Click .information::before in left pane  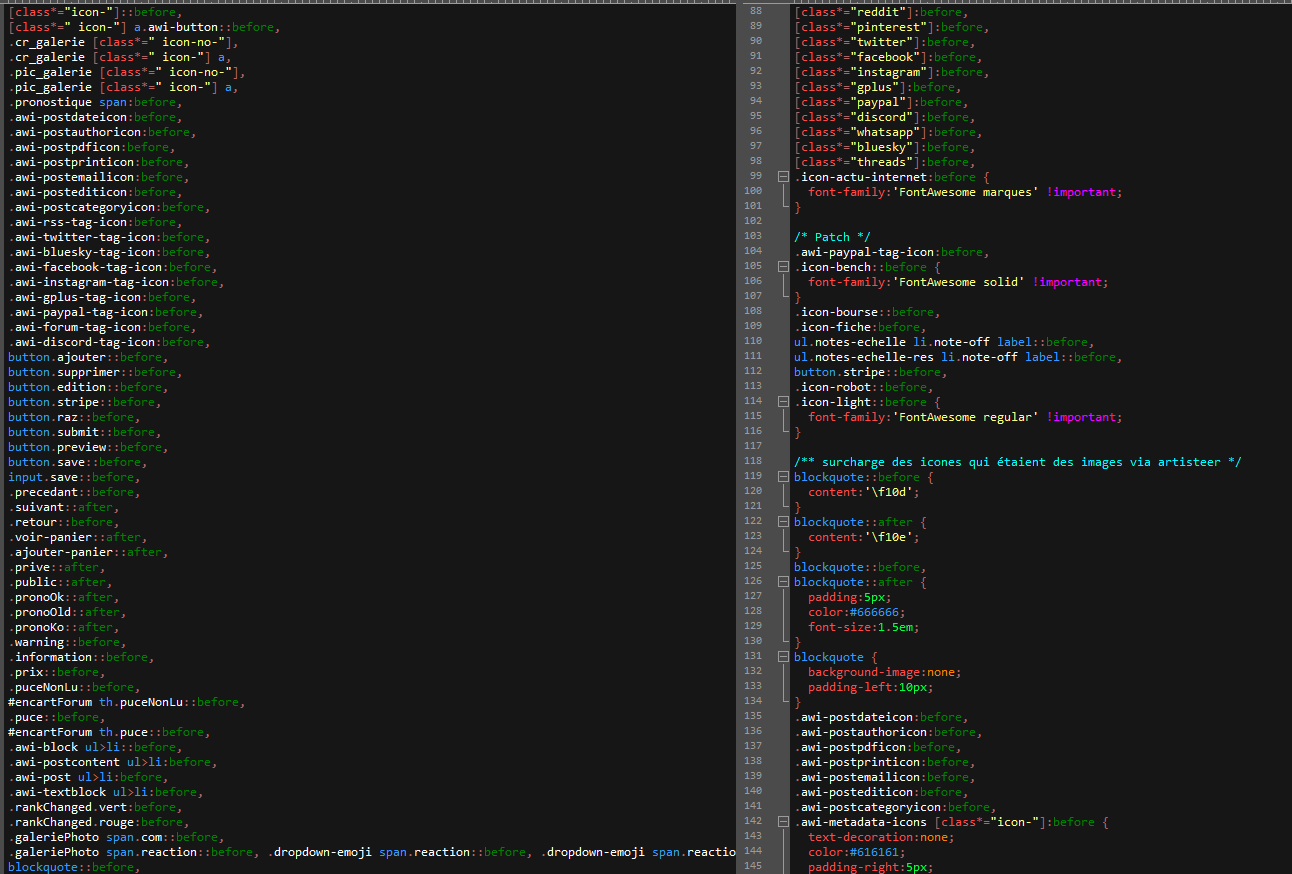click(x=81, y=657)
